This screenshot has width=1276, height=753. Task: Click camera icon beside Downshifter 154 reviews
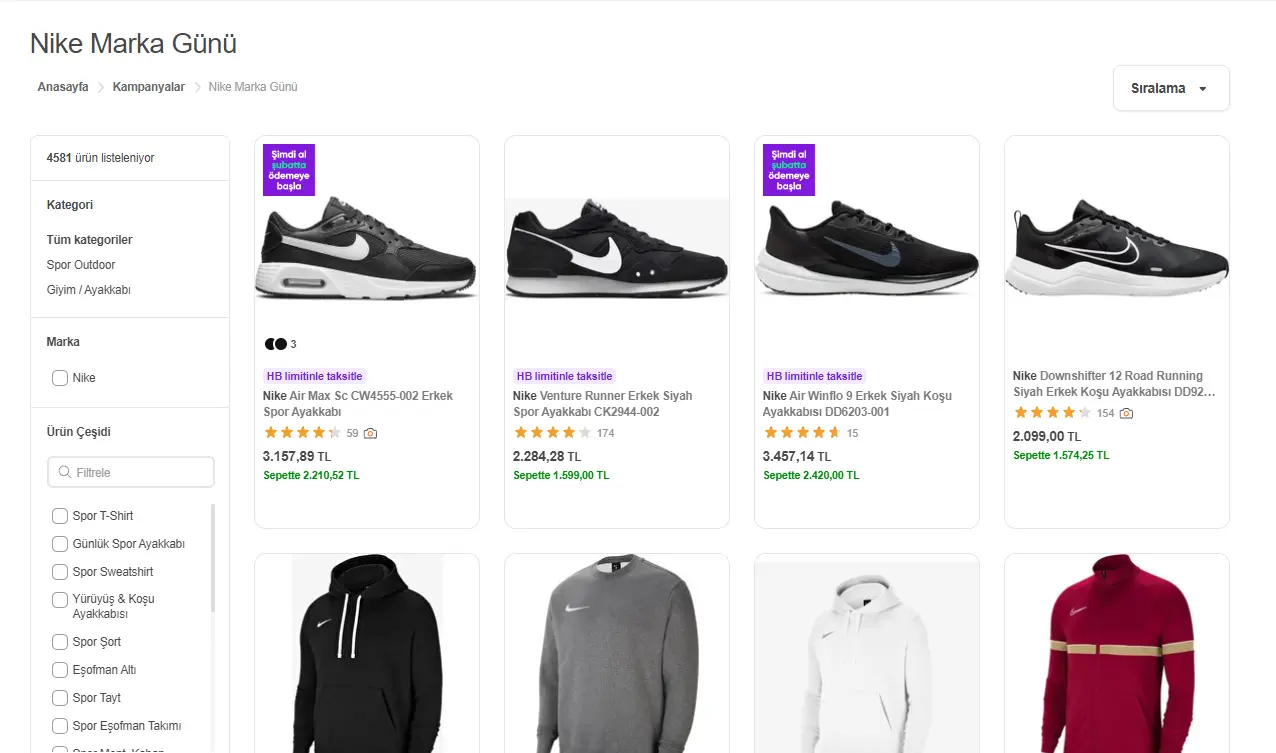(1126, 413)
